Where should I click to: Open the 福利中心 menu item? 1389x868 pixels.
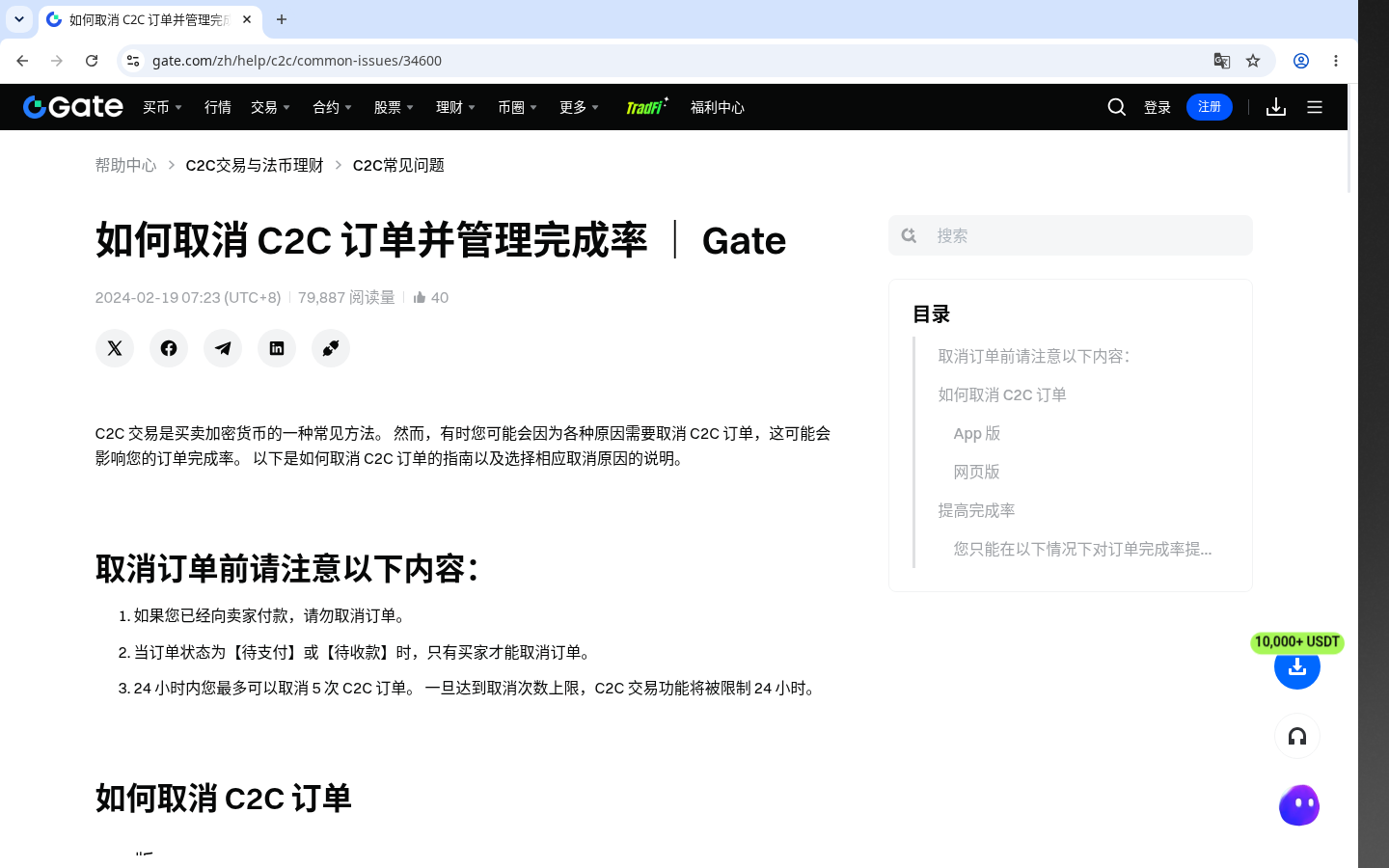pyautogui.click(x=718, y=107)
